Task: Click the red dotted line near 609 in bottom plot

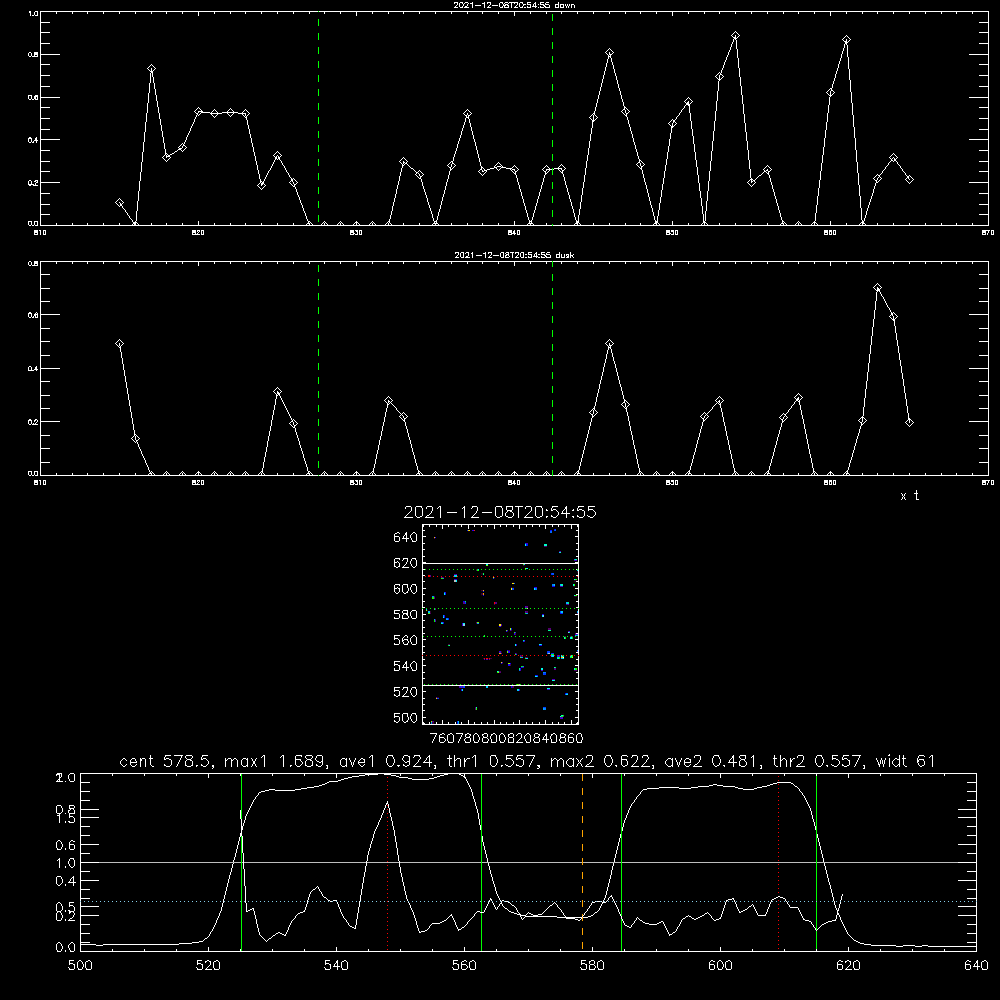Action: tap(779, 861)
